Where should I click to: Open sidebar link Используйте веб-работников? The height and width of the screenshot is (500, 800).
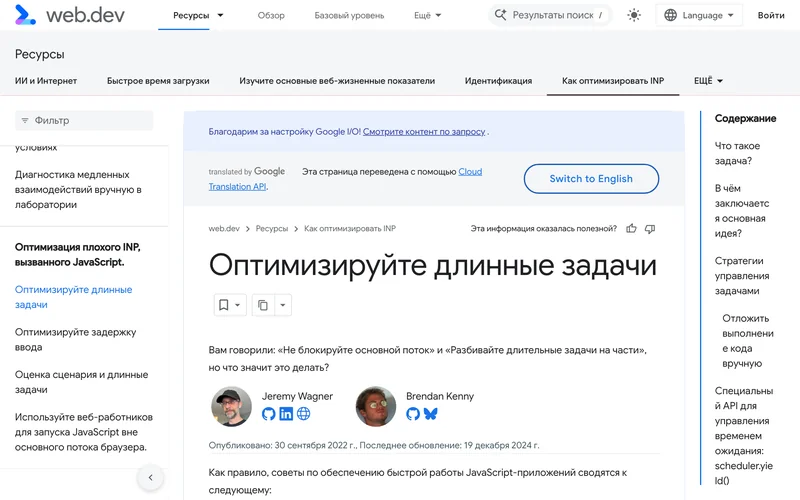click(84, 432)
